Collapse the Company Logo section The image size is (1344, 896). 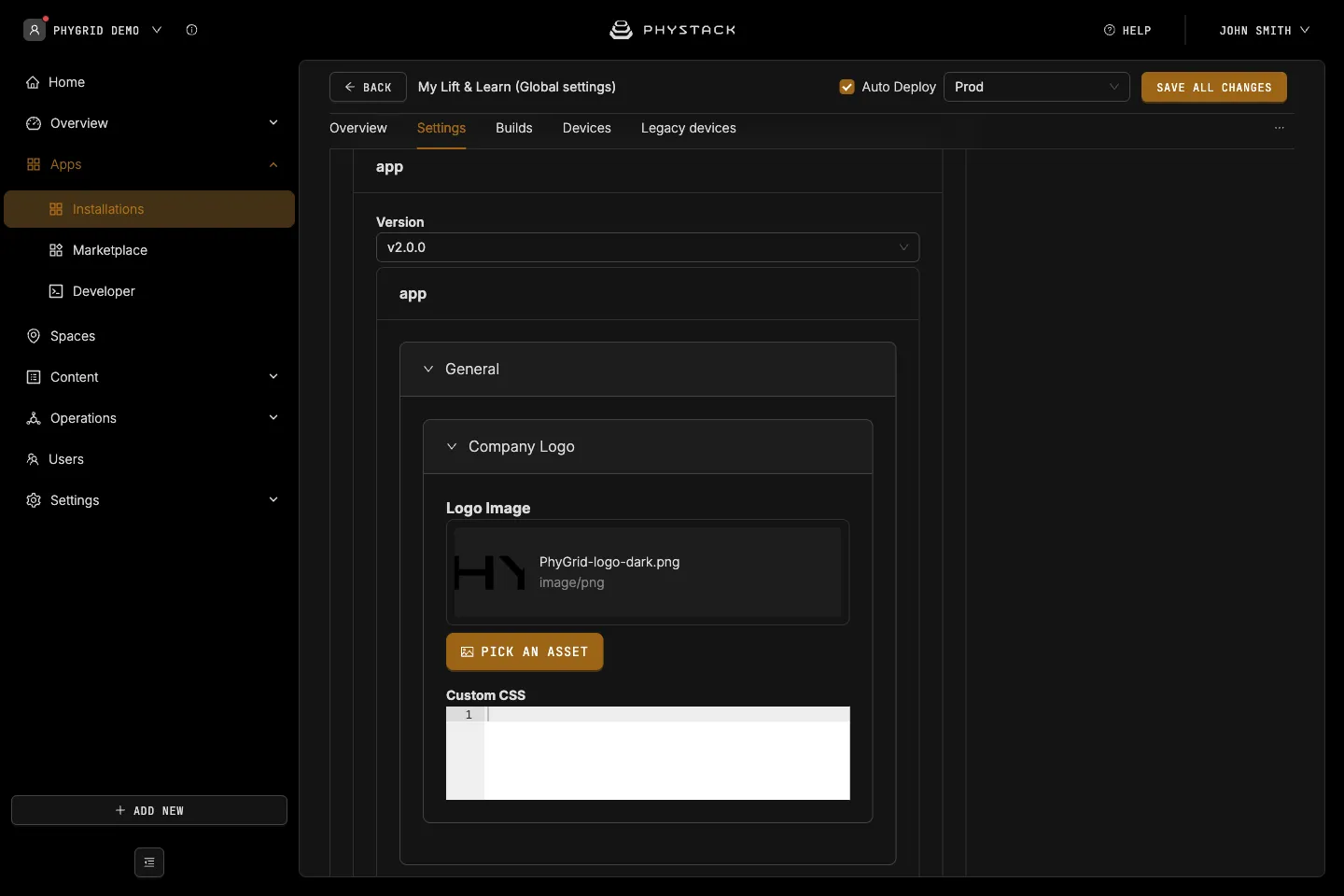(452, 446)
